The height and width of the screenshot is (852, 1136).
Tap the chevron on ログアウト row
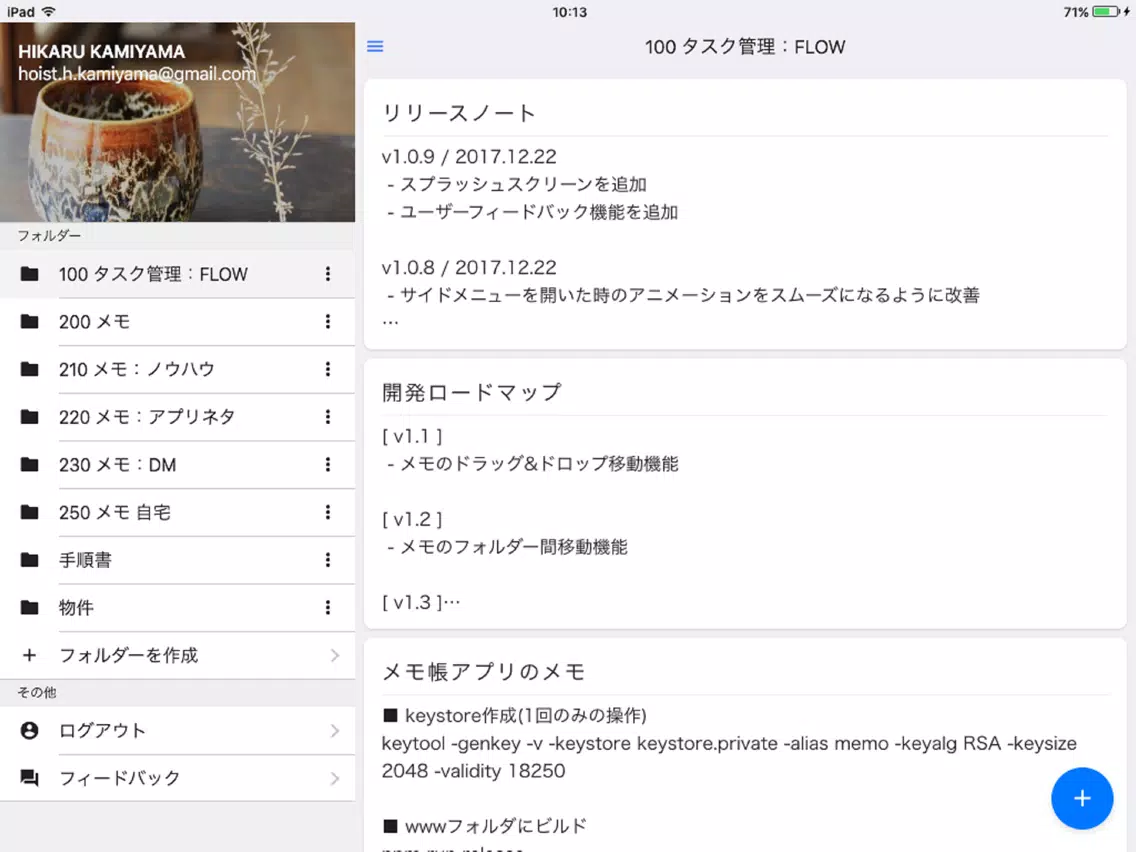335,730
